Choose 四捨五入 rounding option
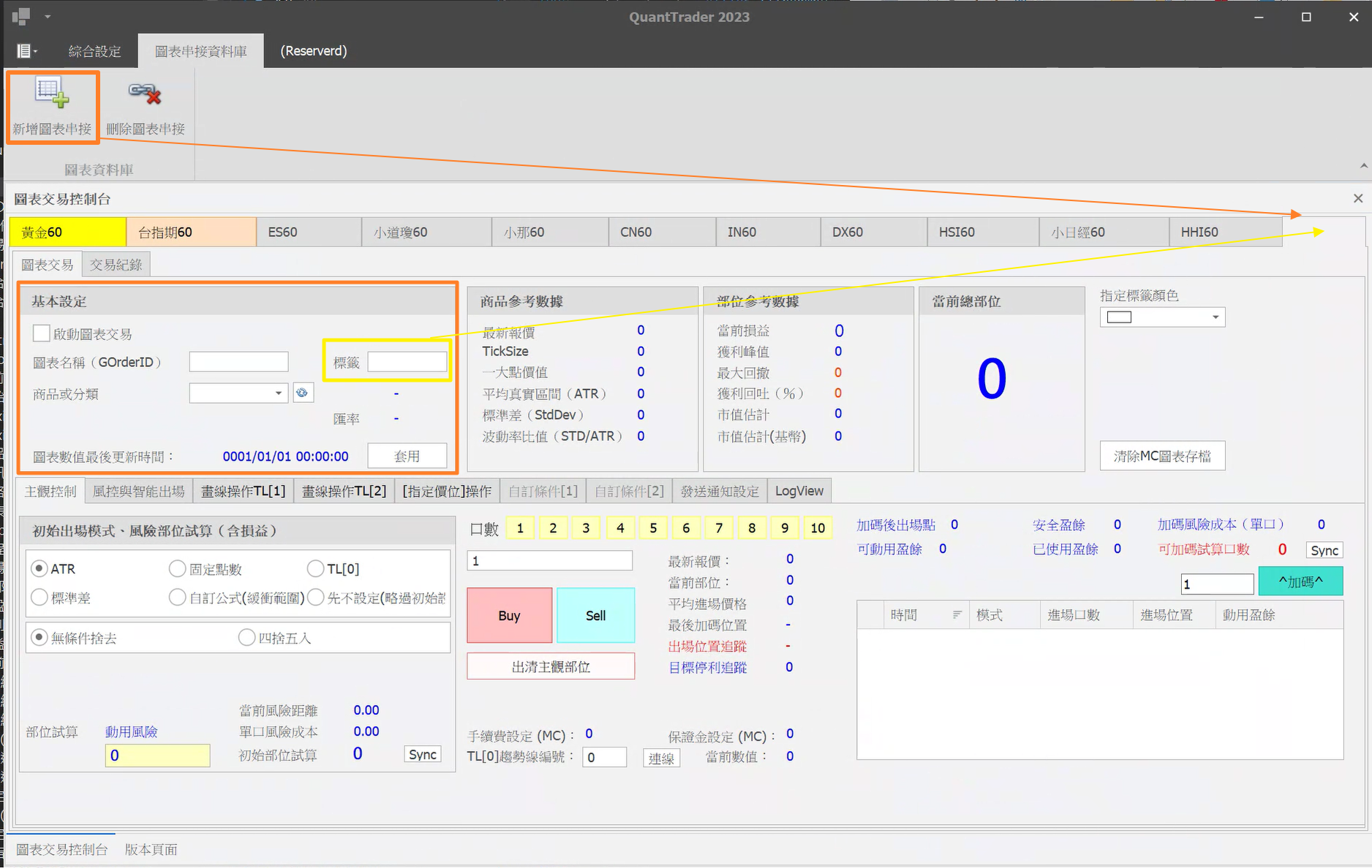 pos(246,638)
